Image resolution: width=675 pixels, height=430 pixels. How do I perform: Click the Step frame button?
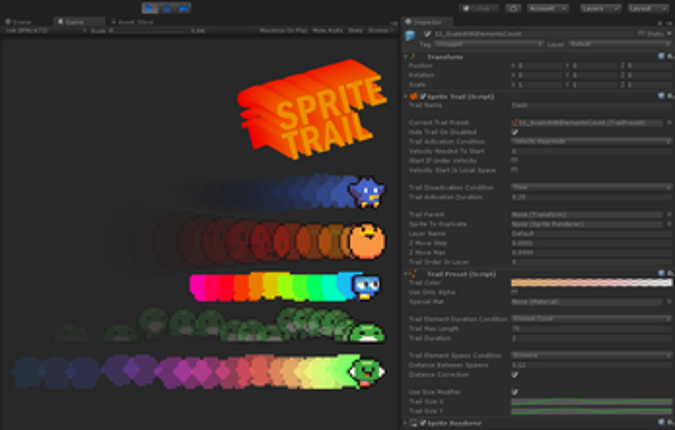pyautogui.click(x=184, y=8)
